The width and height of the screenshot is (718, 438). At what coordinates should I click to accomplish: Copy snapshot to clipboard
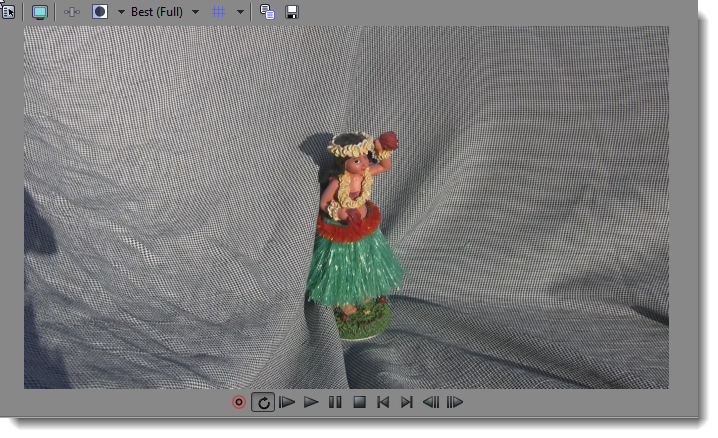point(267,12)
